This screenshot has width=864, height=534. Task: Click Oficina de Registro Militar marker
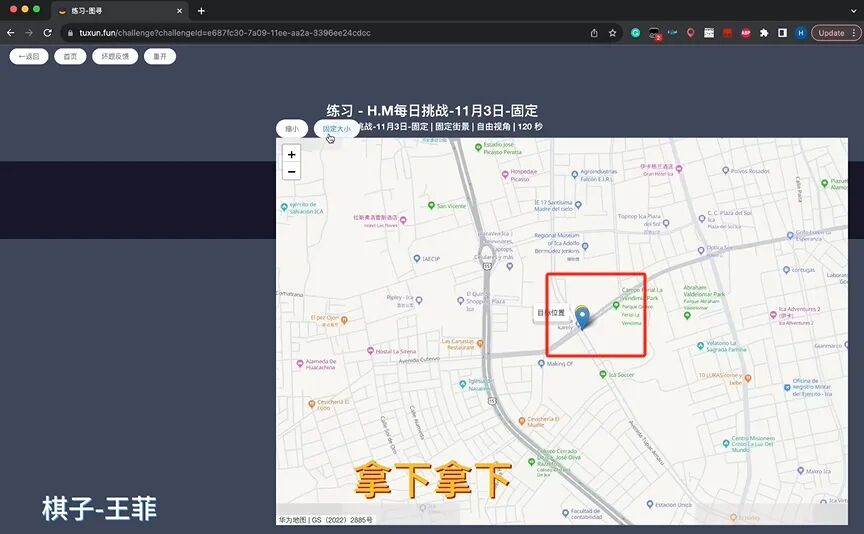(787, 387)
